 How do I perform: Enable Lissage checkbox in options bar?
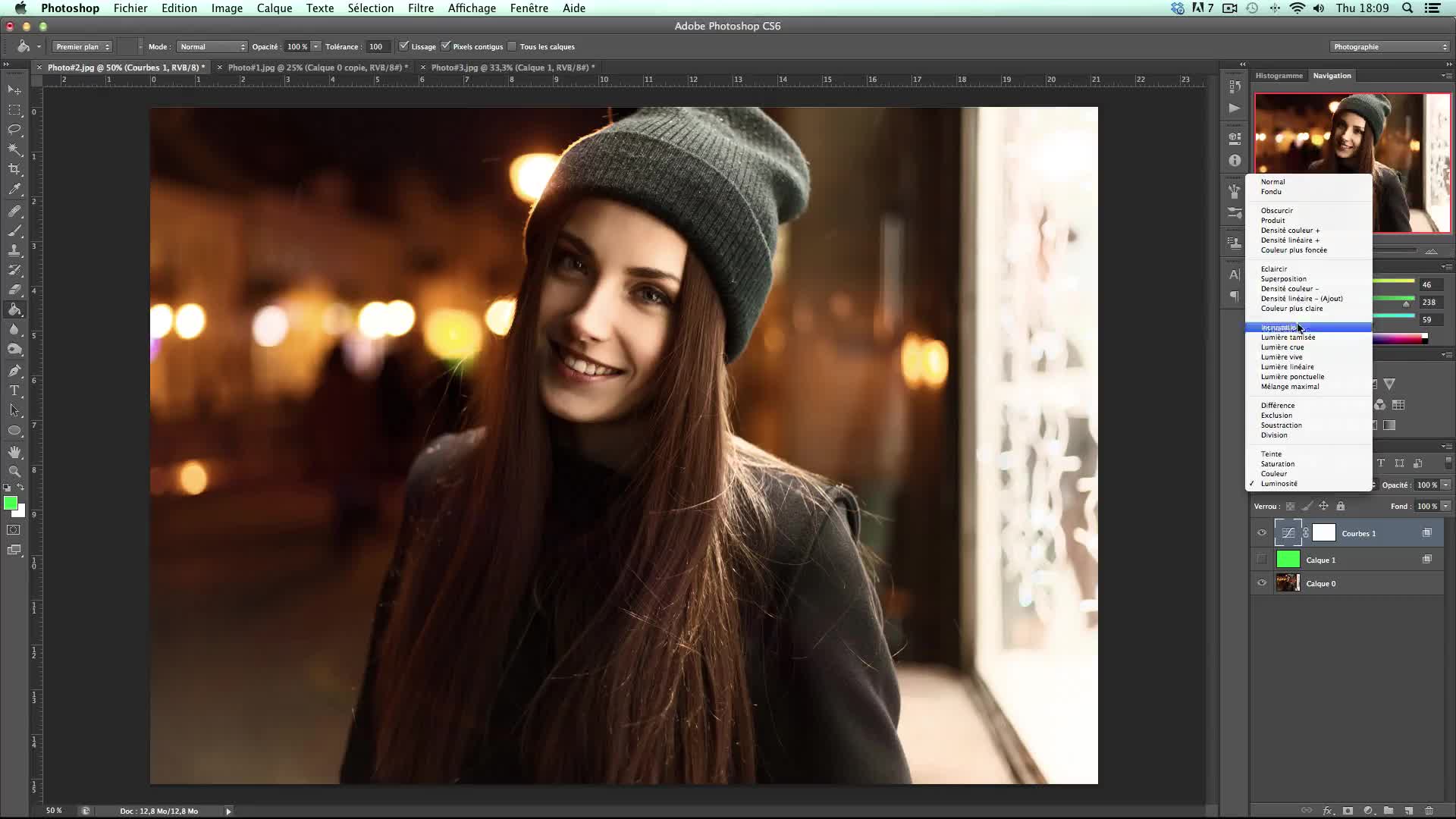point(401,46)
